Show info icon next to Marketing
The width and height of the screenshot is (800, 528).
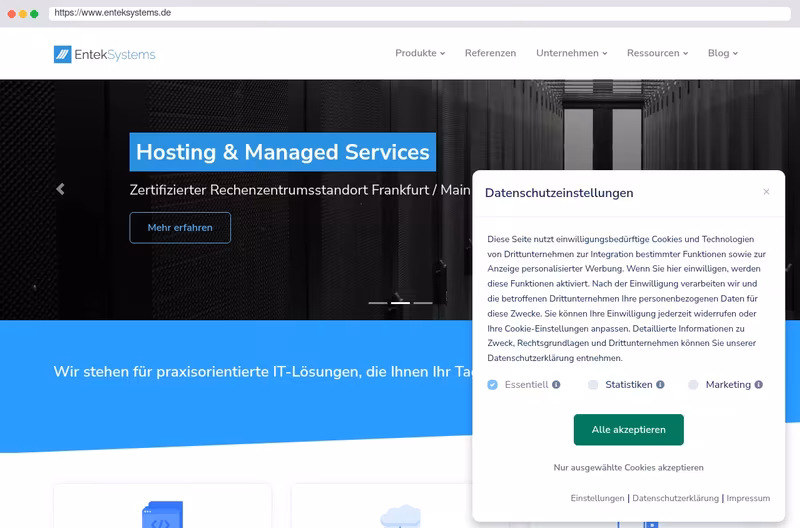759,385
